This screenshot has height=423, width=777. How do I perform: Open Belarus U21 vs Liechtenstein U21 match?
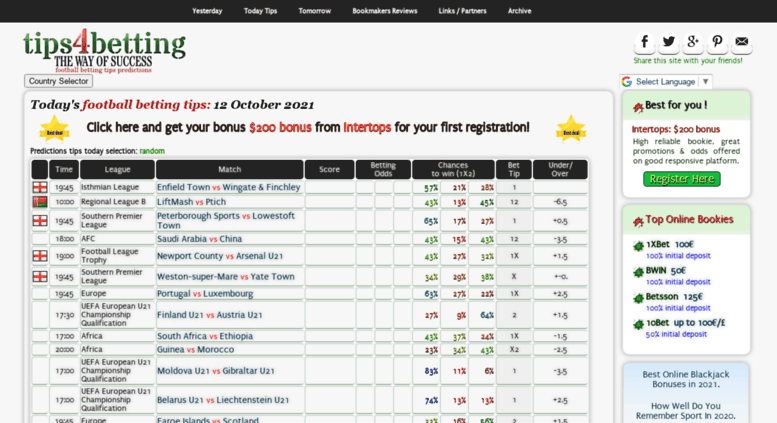(x=223, y=400)
